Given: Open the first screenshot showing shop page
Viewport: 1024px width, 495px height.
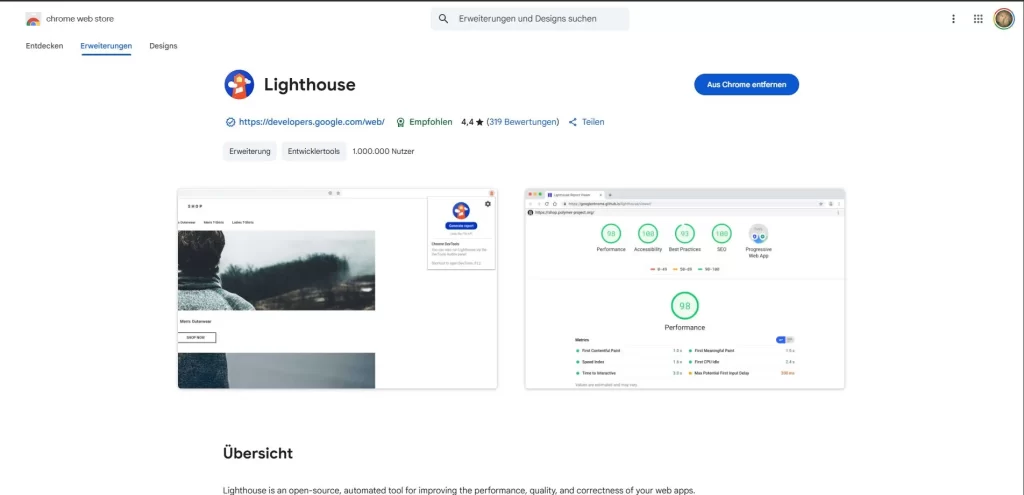Looking at the screenshot, I should [x=337, y=289].
